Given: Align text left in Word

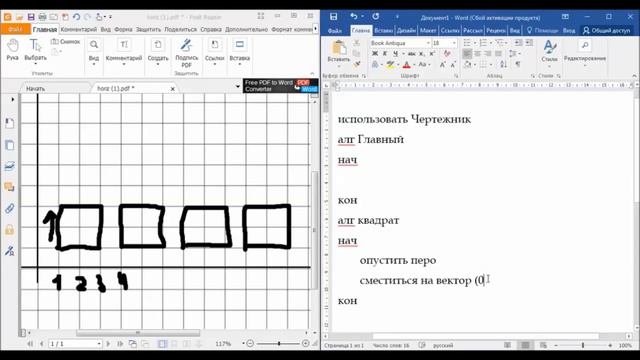Looking at the screenshot, I should 467,53.
